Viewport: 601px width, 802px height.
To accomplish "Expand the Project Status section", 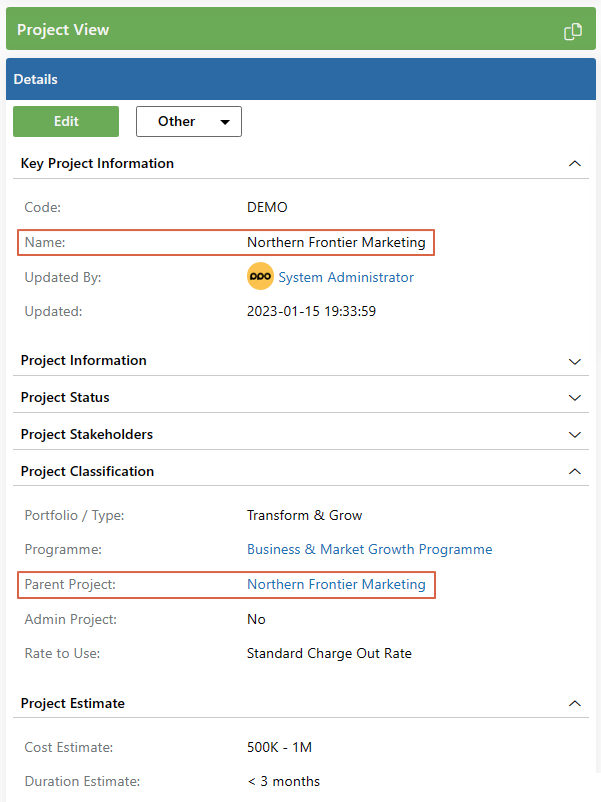I will 575,397.
